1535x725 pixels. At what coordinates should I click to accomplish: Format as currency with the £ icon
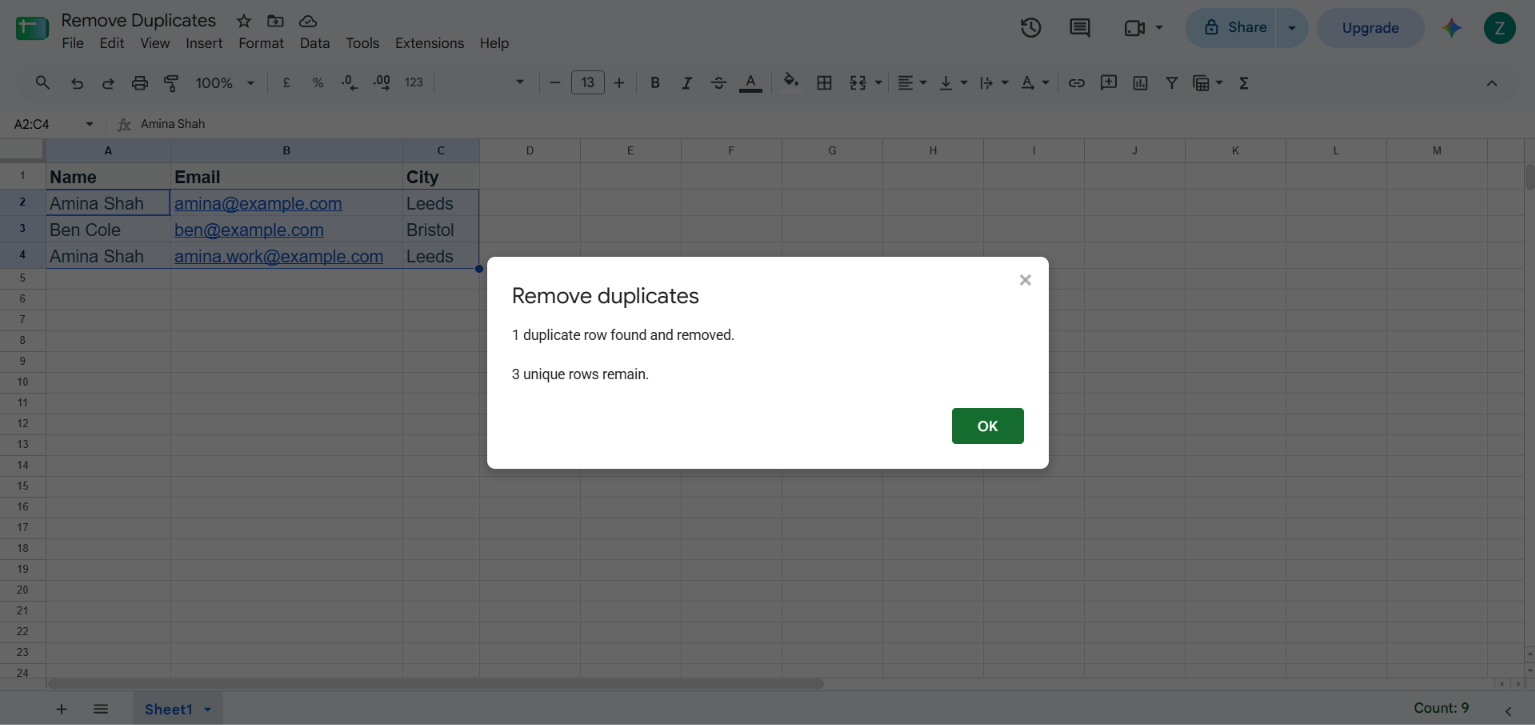coord(286,83)
